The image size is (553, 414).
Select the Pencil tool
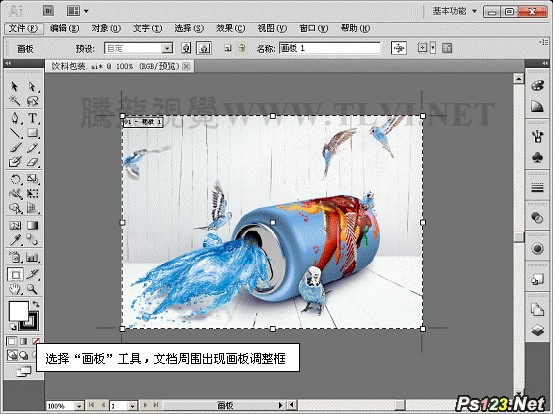click(32, 147)
